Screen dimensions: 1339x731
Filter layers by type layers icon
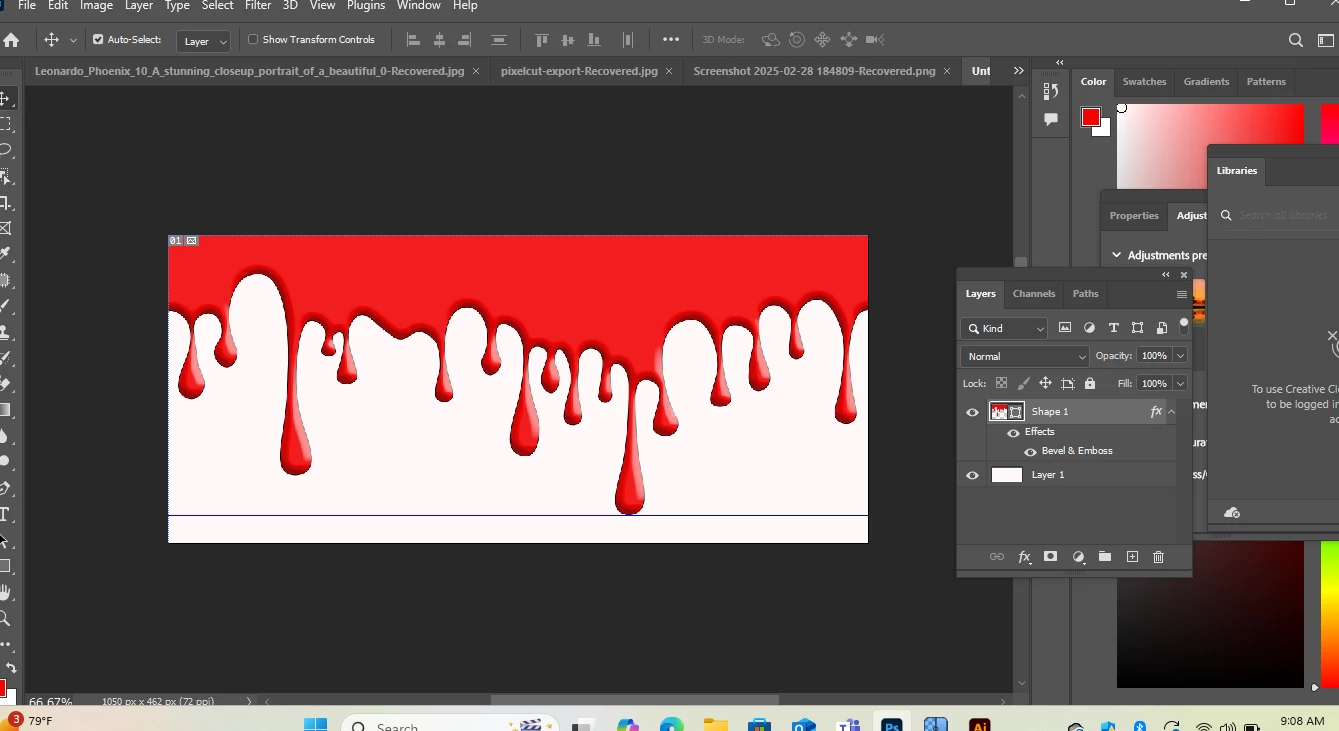[x=1113, y=328]
